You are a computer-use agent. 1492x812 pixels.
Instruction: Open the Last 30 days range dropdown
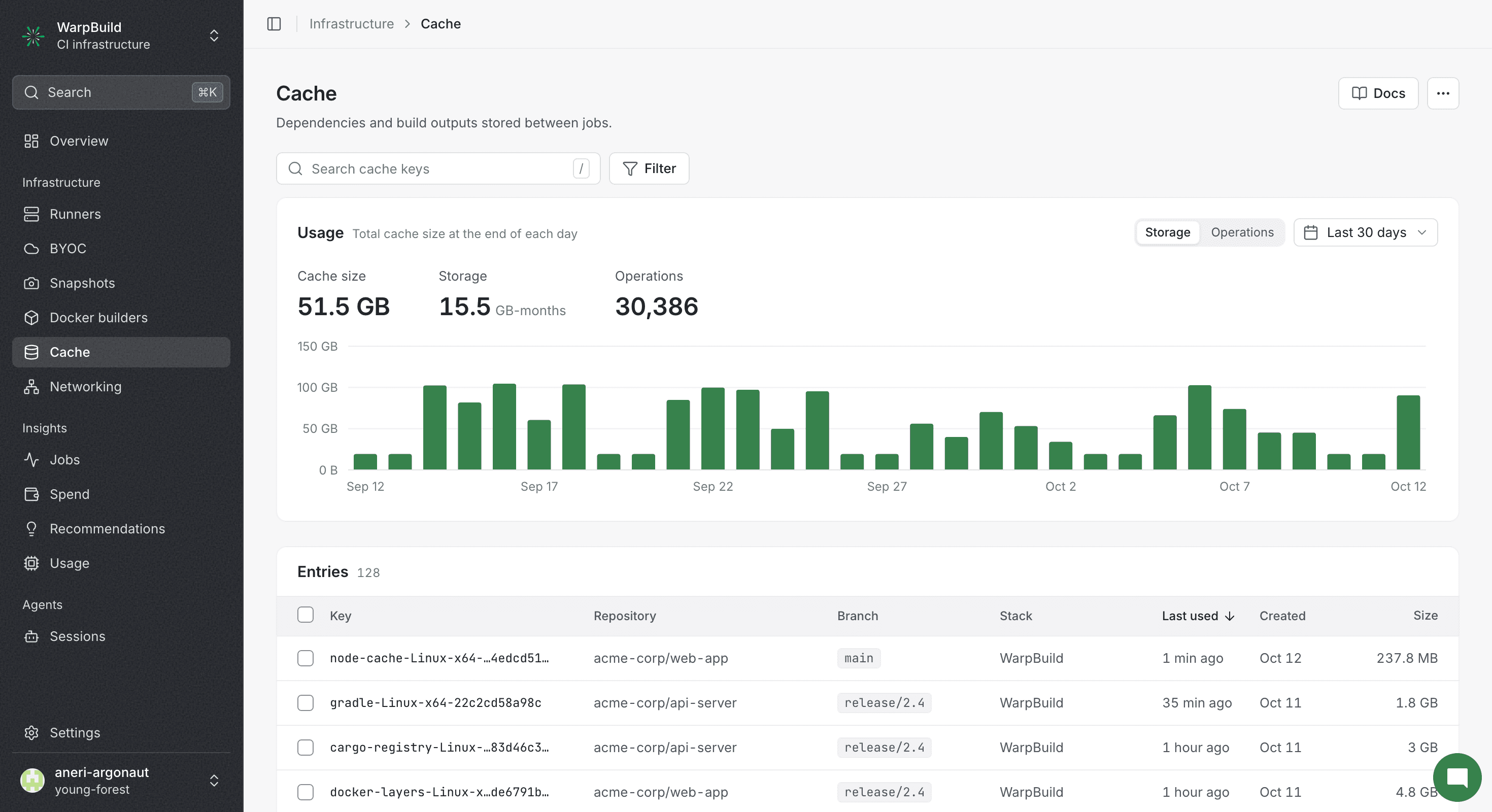[1365, 232]
